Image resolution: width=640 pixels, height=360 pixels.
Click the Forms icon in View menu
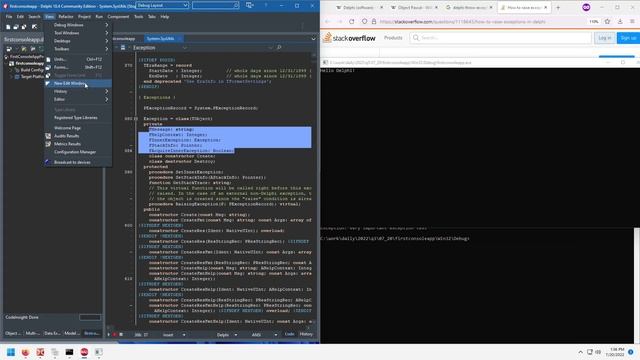point(48,67)
